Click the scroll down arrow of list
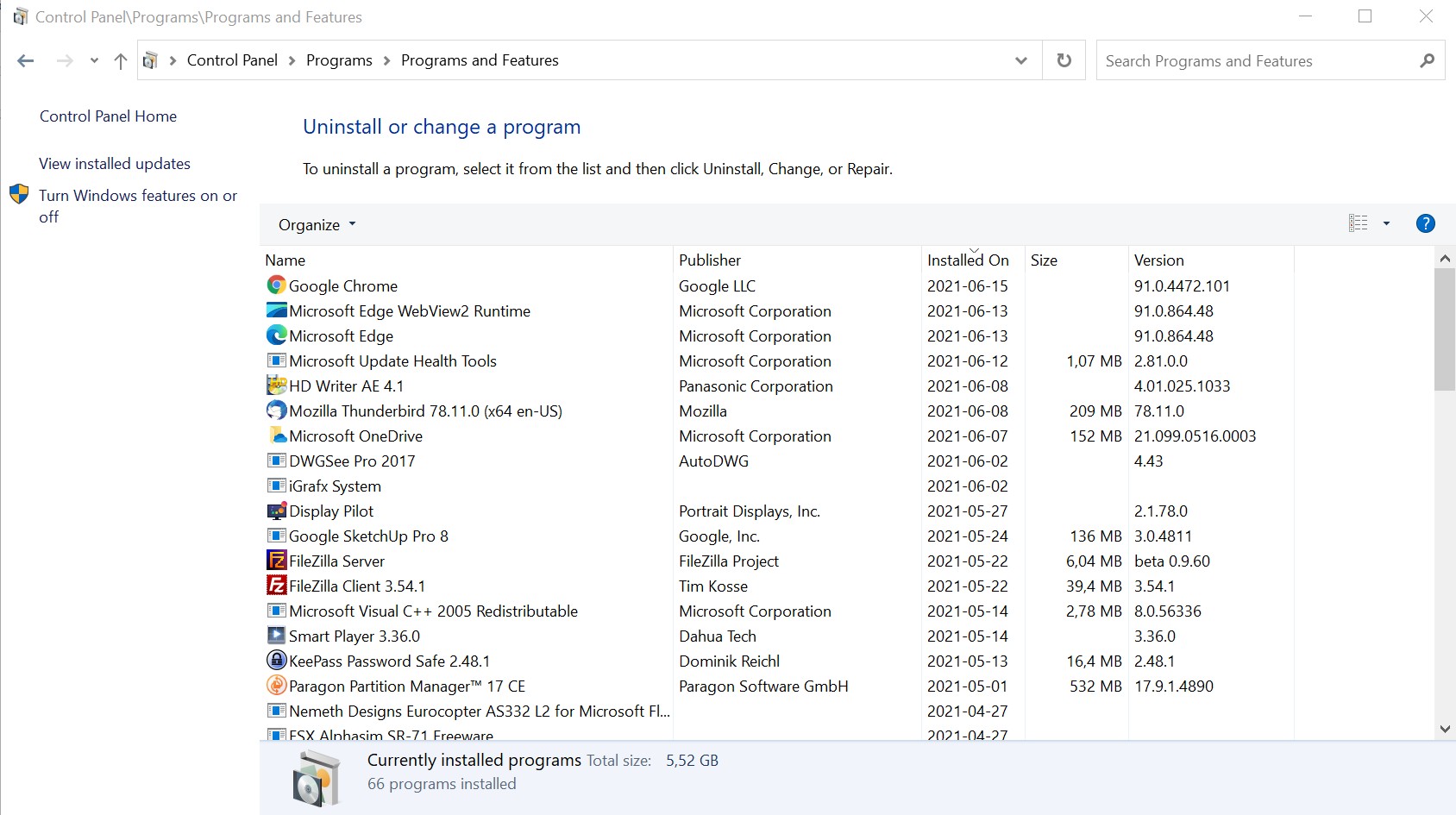Screen dimensions: 1456x815 coord(1445,729)
